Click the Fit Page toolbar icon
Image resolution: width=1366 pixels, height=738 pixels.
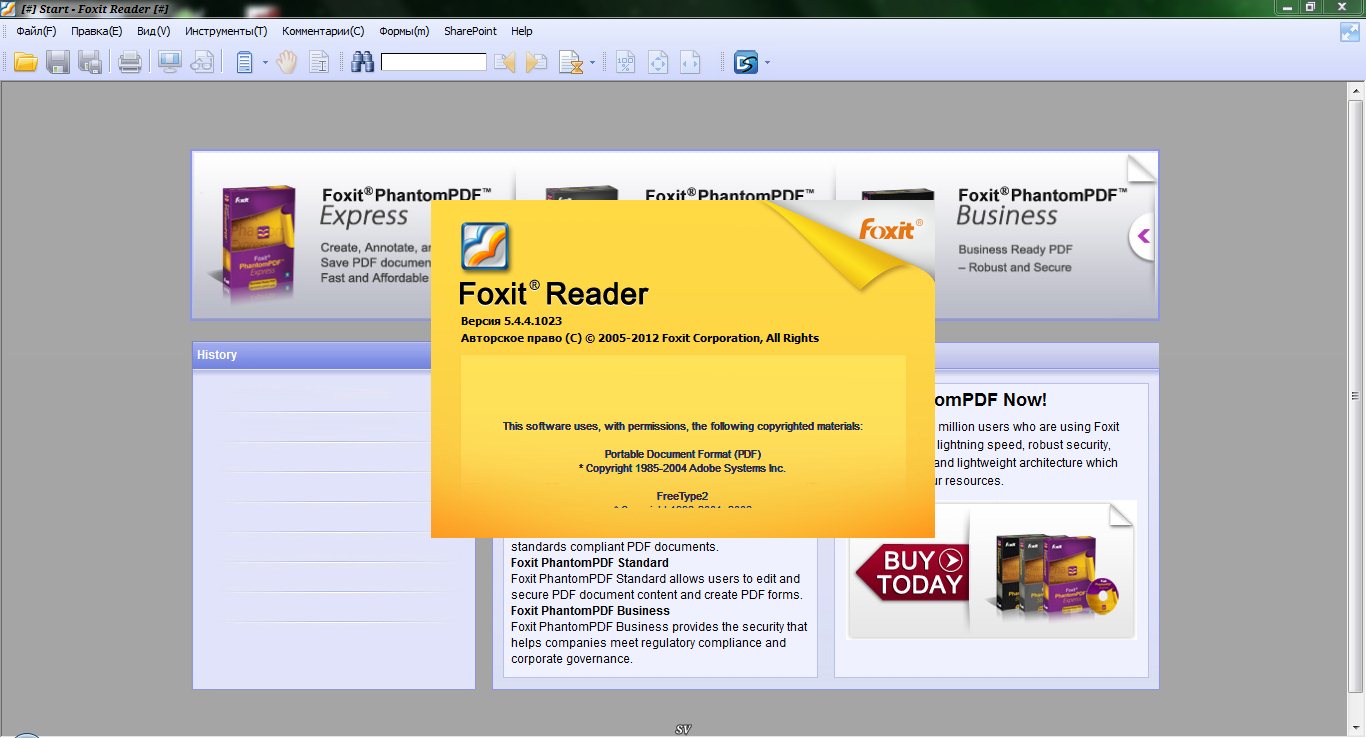657,63
